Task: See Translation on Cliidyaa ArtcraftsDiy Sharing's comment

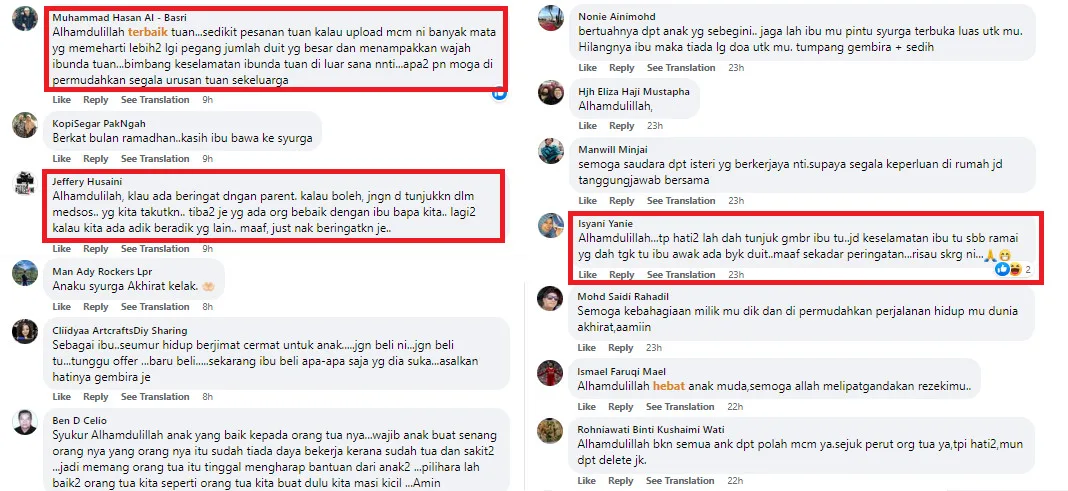Action: 155,396
